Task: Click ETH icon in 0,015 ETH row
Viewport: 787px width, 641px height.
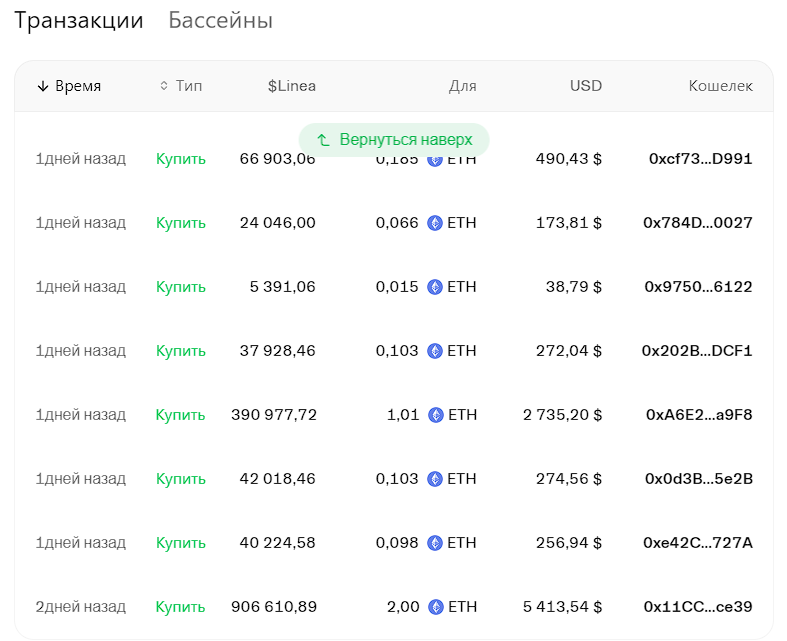Action: click(x=435, y=287)
